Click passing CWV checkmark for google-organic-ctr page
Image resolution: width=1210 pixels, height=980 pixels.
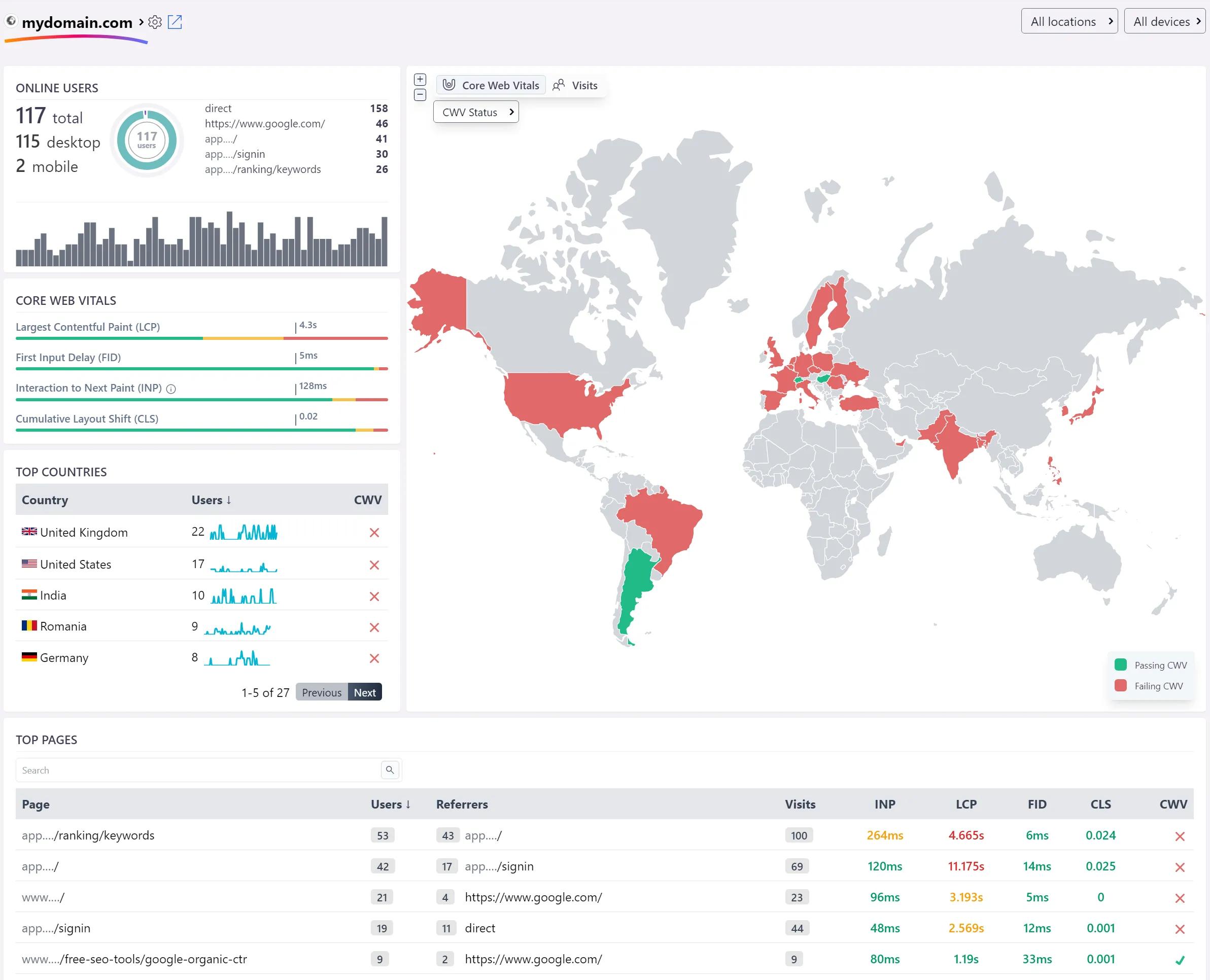[x=1180, y=959]
